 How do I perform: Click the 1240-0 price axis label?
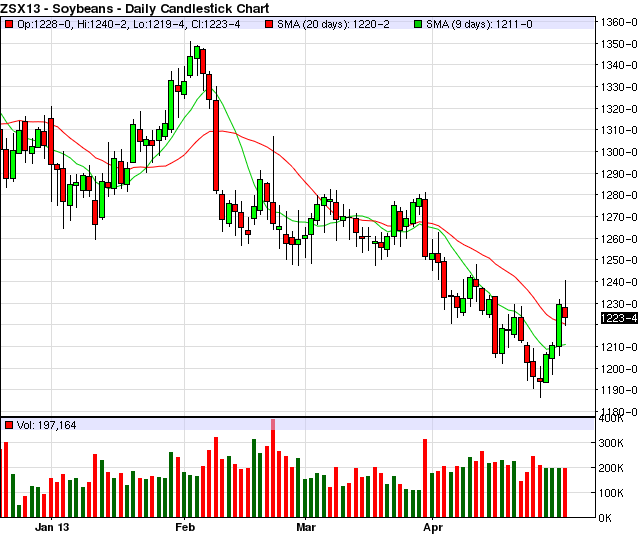coord(620,282)
